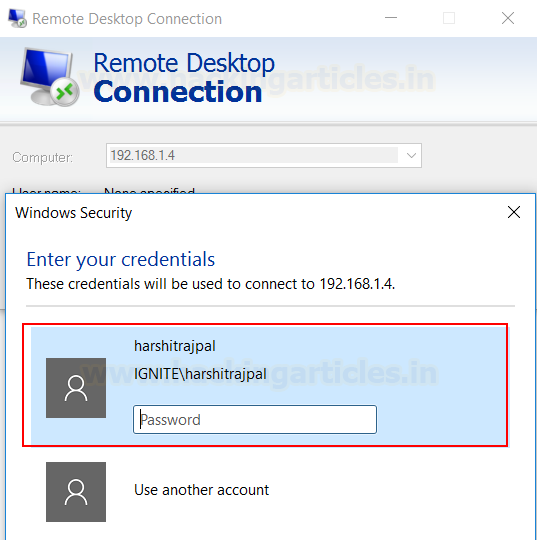Minimize the Remote Desktop Connection window
Viewport: 537px width, 540px height.
(391, 18)
